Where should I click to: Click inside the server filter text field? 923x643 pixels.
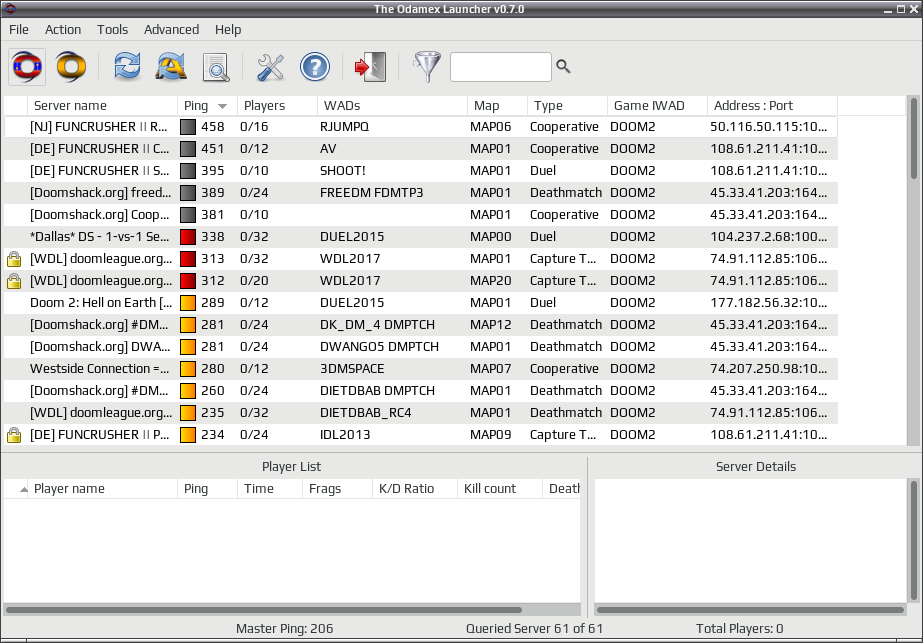501,67
